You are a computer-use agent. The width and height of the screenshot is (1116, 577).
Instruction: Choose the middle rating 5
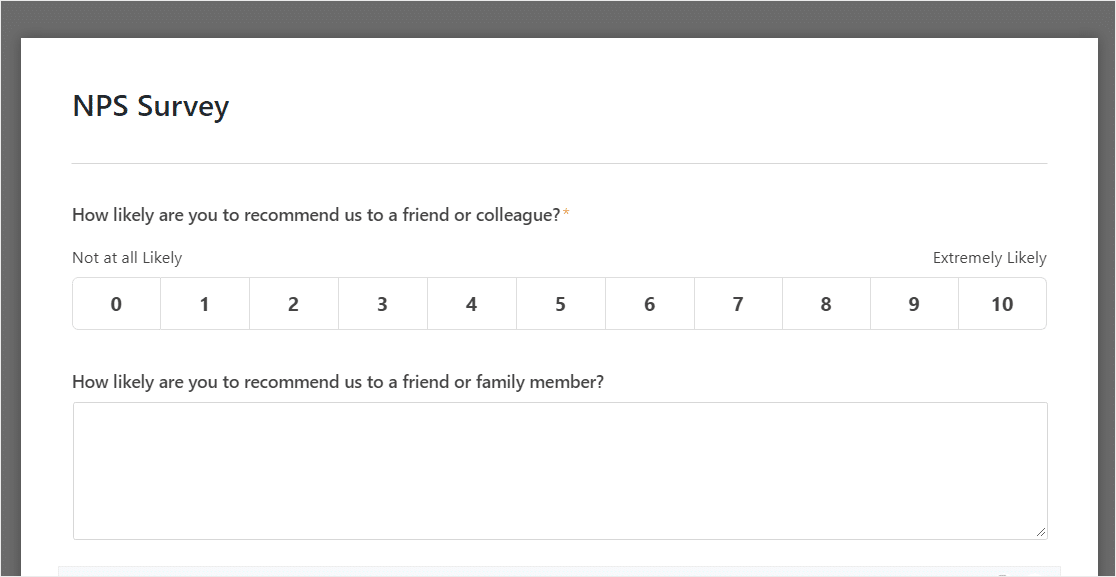(x=561, y=304)
